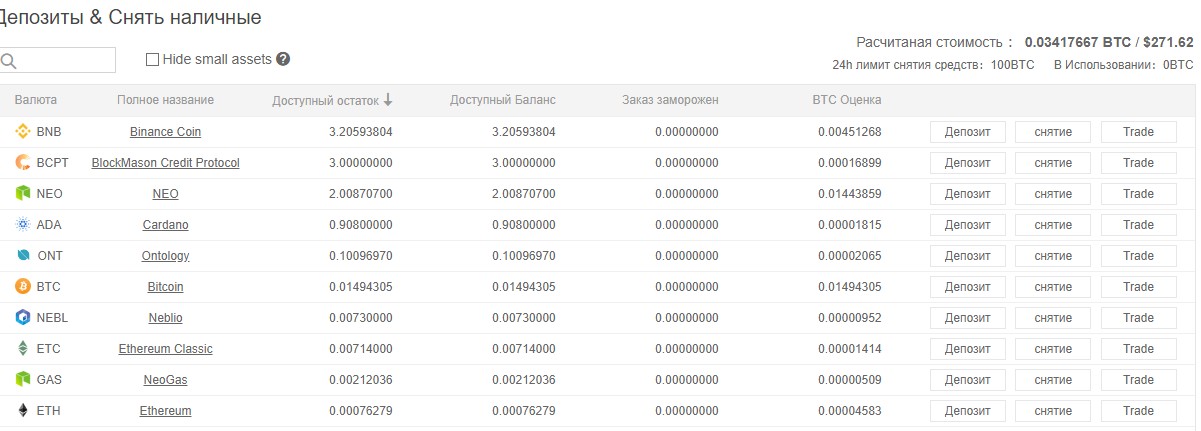Click Депозит in the ETC row

tap(968, 349)
